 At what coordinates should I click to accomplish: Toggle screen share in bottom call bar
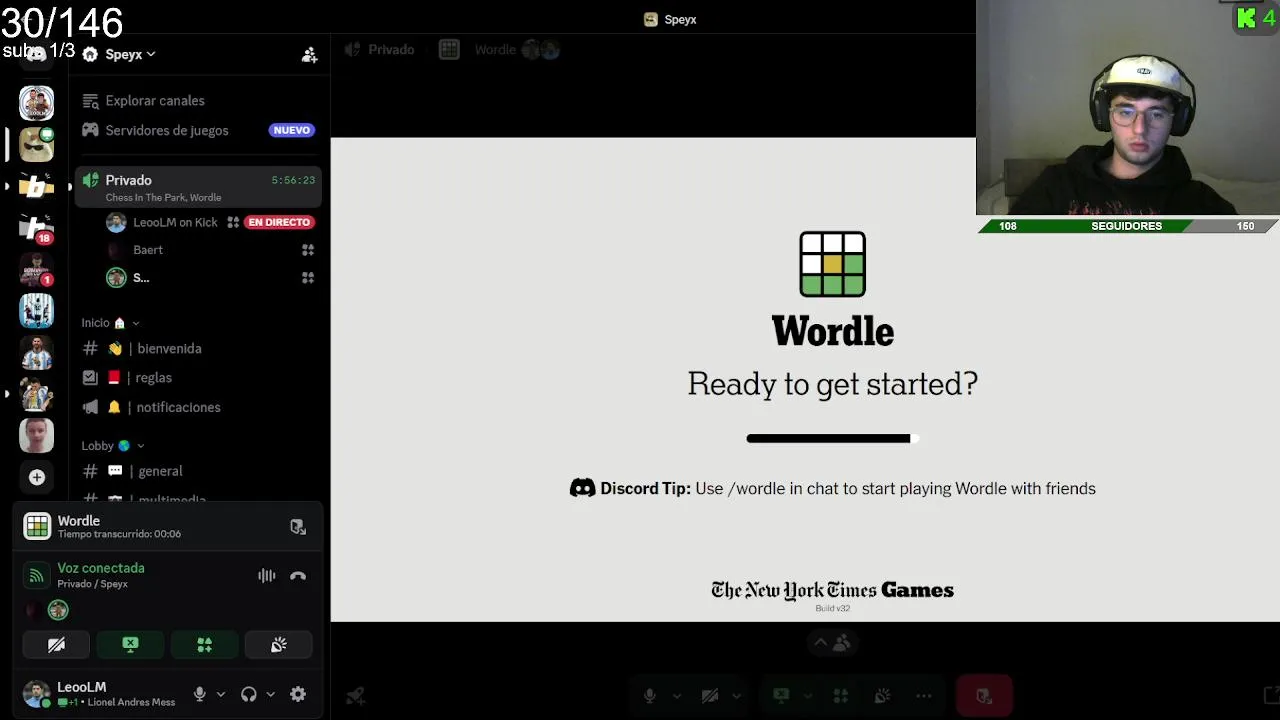click(781, 696)
